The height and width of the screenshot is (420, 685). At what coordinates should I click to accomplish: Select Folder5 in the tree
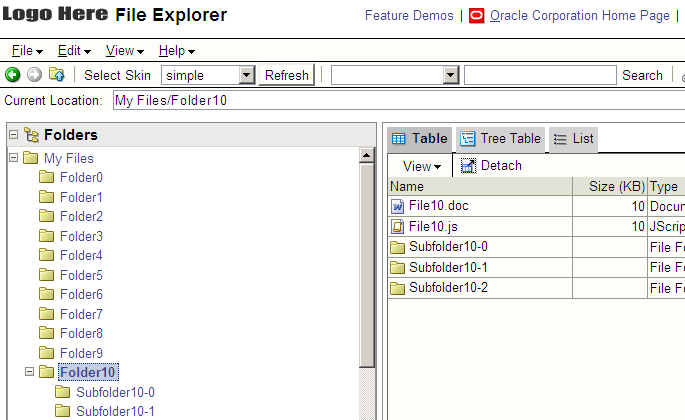click(x=81, y=275)
